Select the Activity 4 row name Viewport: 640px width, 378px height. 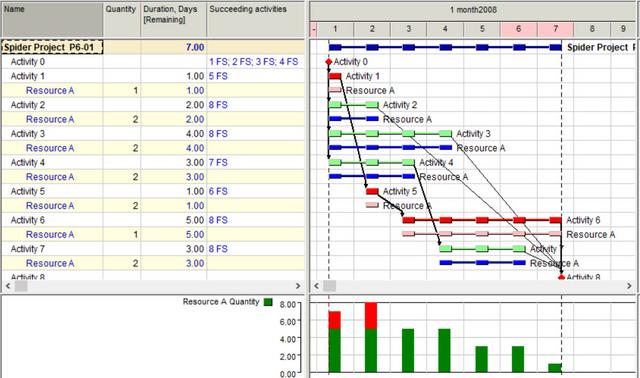tap(28, 162)
